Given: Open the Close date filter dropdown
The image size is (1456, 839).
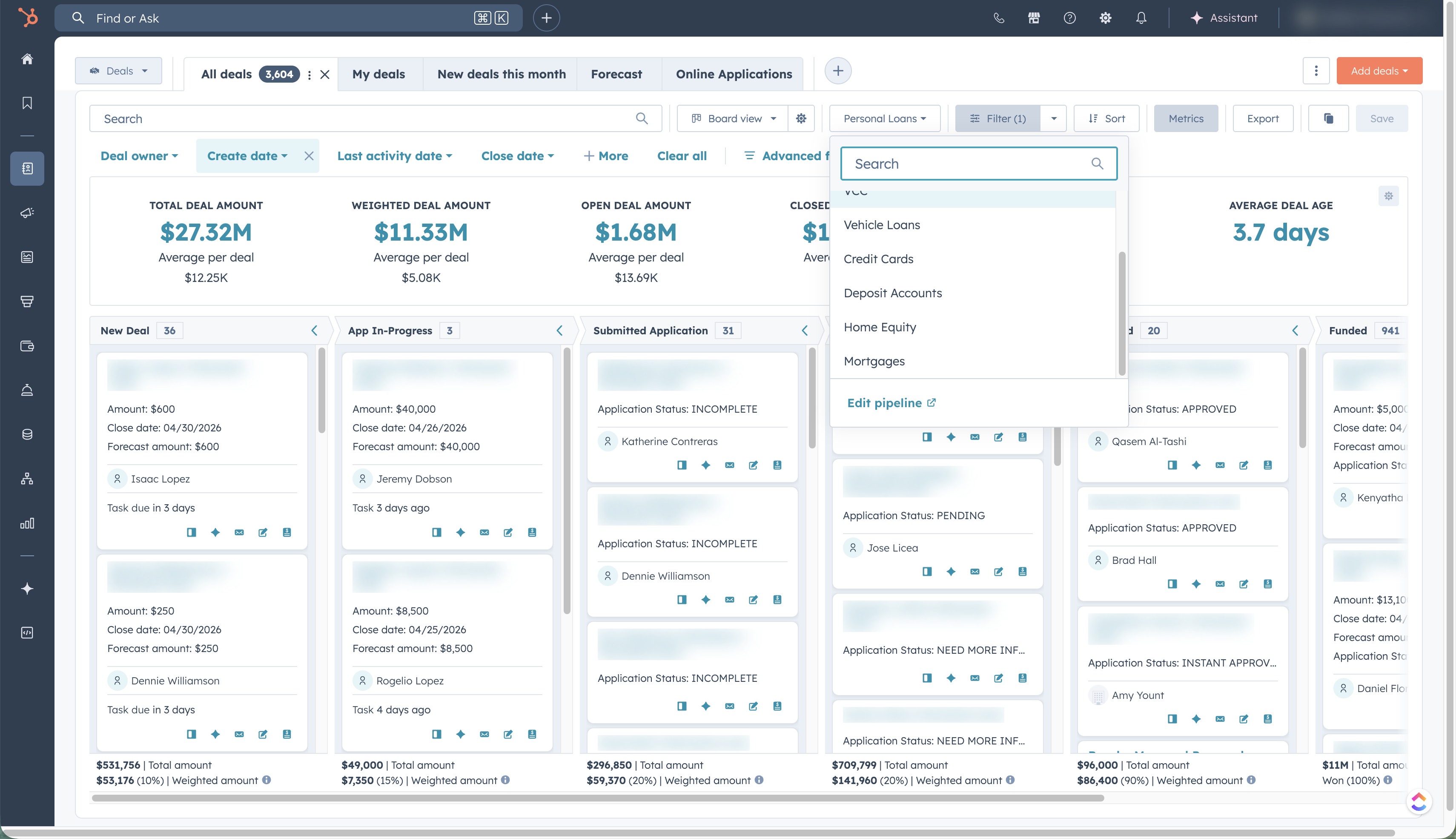Looking at the screenshot, I should click(x=517, y=155).
